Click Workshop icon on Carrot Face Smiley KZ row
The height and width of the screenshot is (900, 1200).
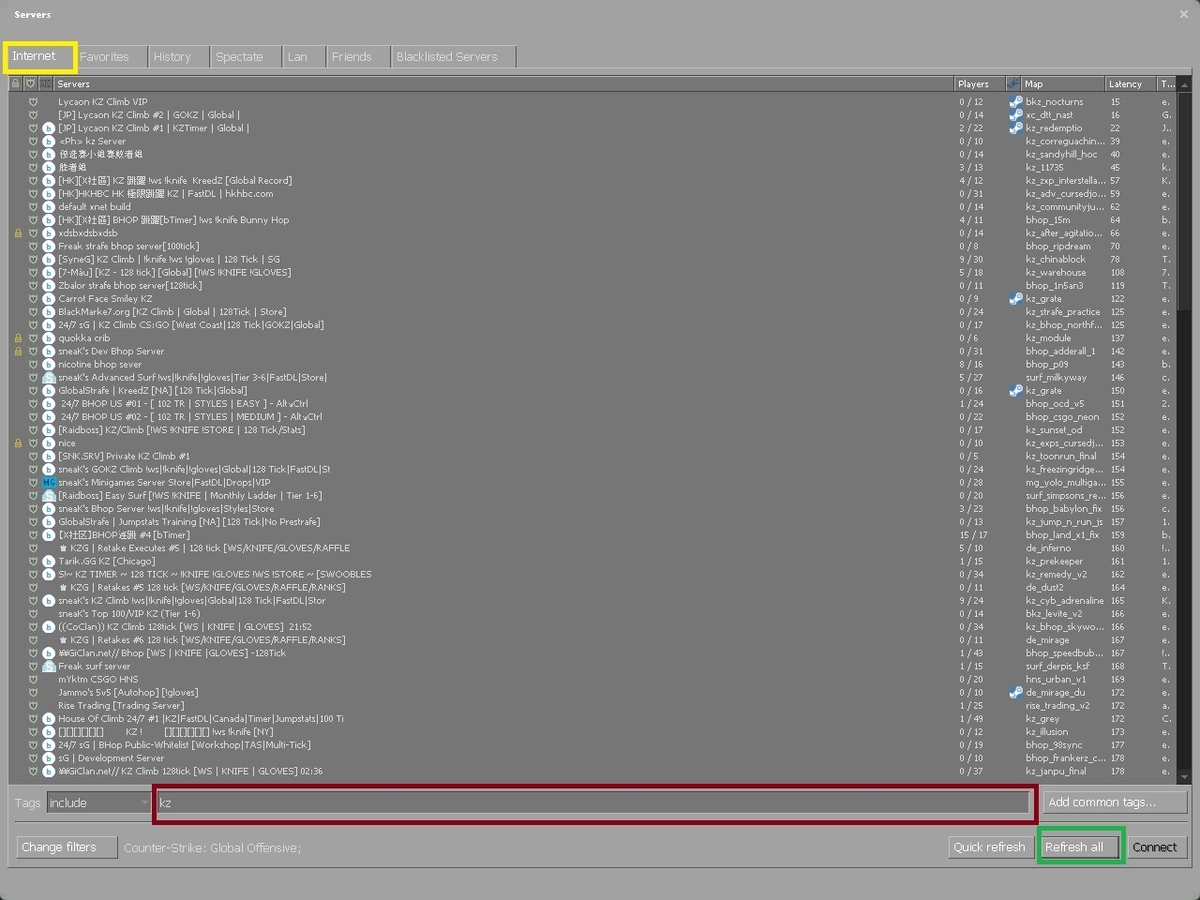[1015, 299]
